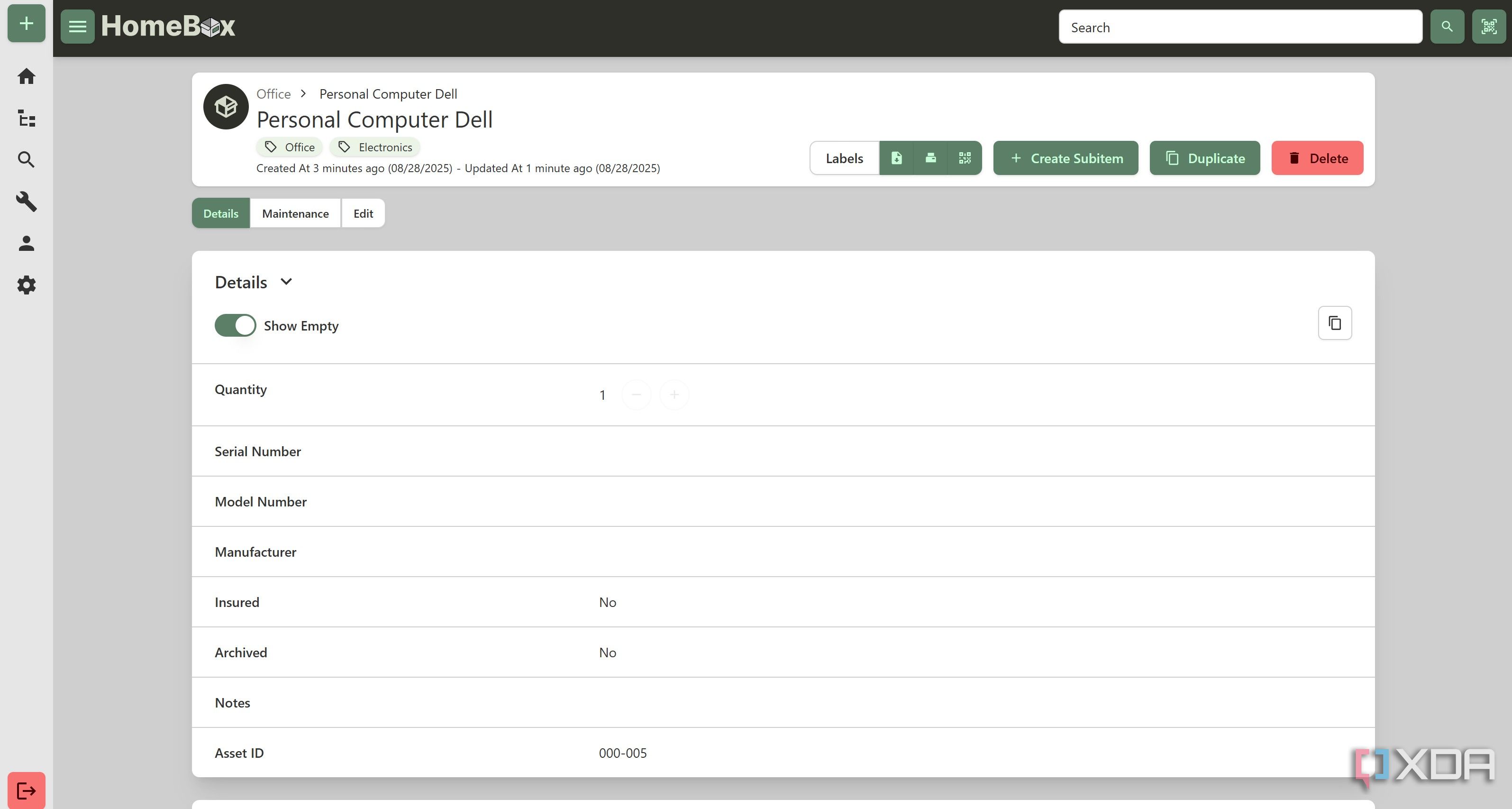Click the Personal Computer Dell breadcrumb text

388,94
